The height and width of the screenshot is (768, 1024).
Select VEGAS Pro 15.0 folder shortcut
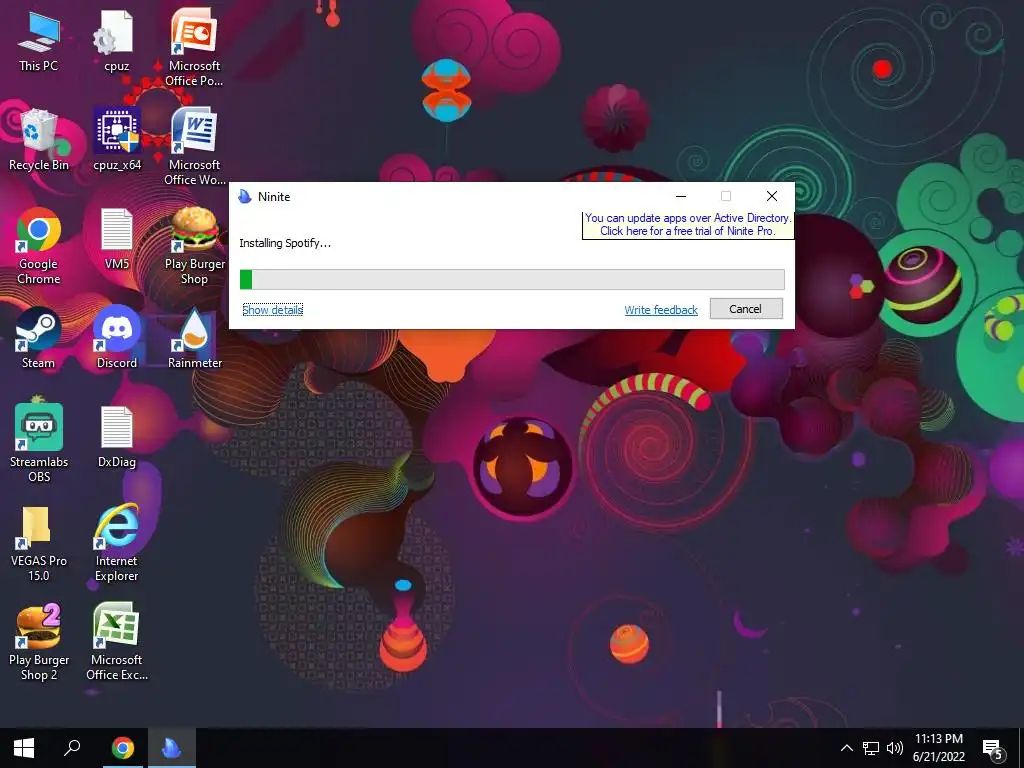coord(39,543)
